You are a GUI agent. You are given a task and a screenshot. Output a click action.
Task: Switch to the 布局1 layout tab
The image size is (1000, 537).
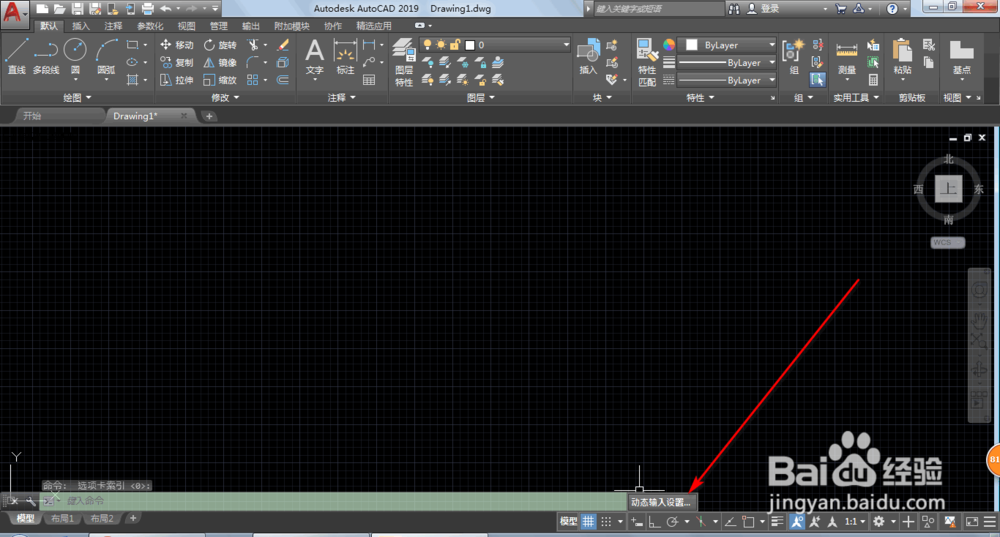pos(62,519)
